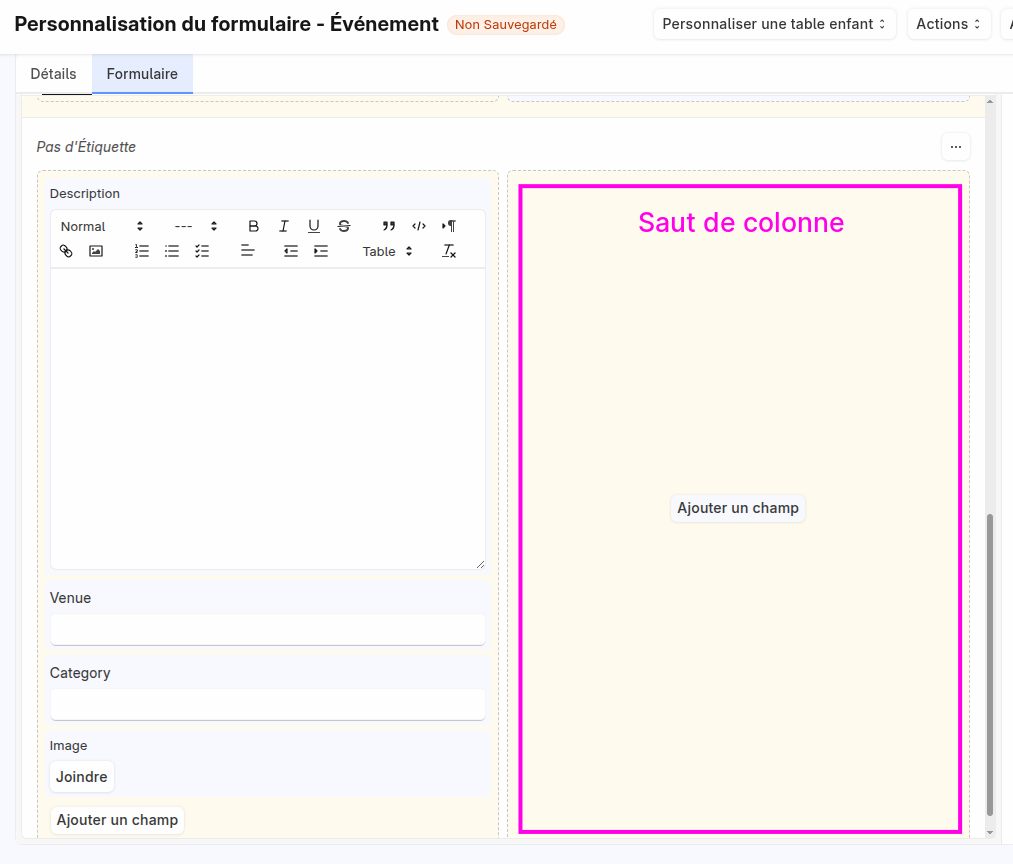Click the Joindre button under Image
Viewport: 1013px width, 864px height.
pos(82,777)
